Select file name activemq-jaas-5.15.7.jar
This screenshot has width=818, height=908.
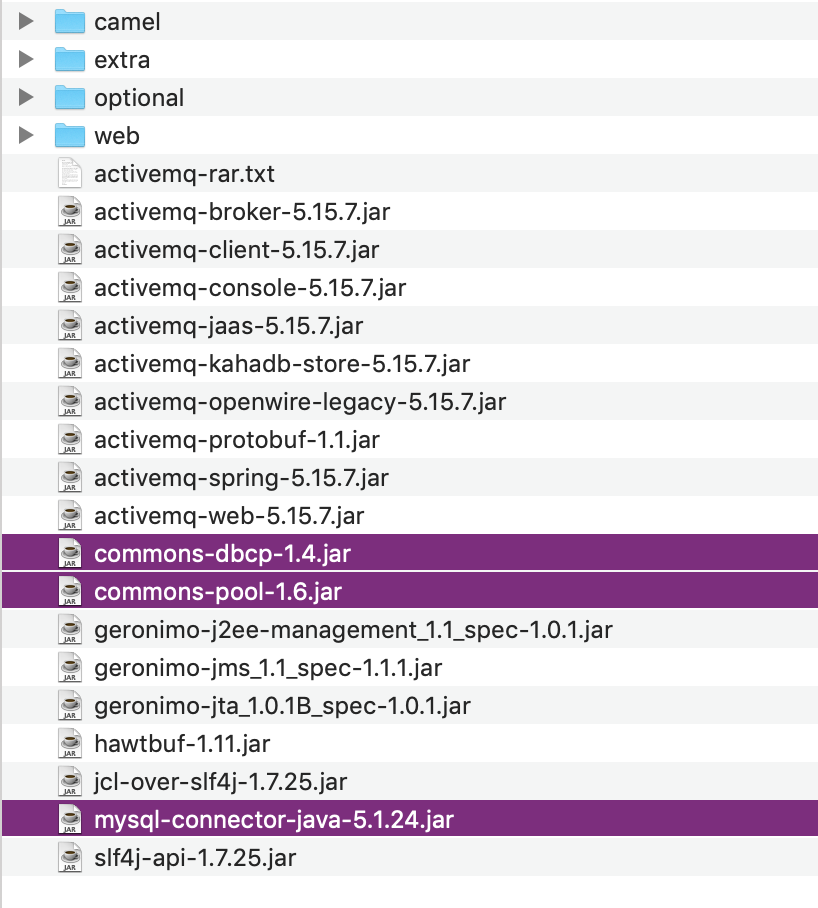[229, 327]
